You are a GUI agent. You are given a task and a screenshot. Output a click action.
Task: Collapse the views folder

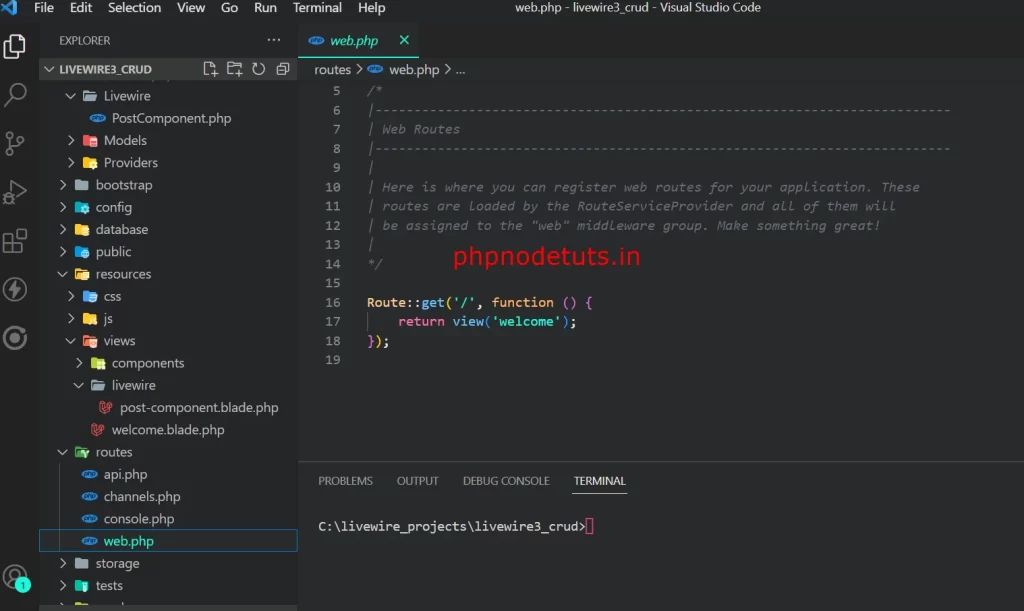71,341
